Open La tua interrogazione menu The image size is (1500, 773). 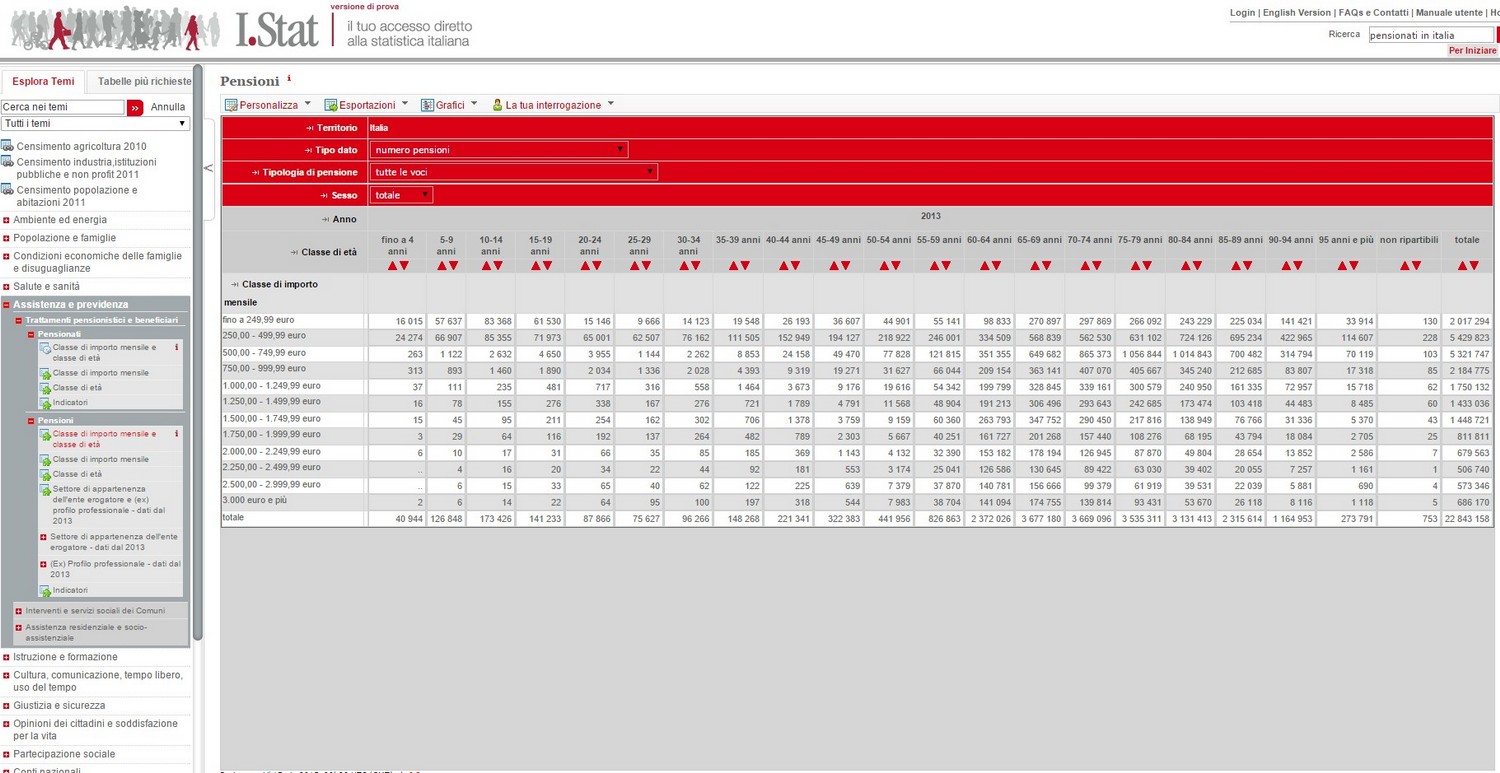(x=552, y=105)
